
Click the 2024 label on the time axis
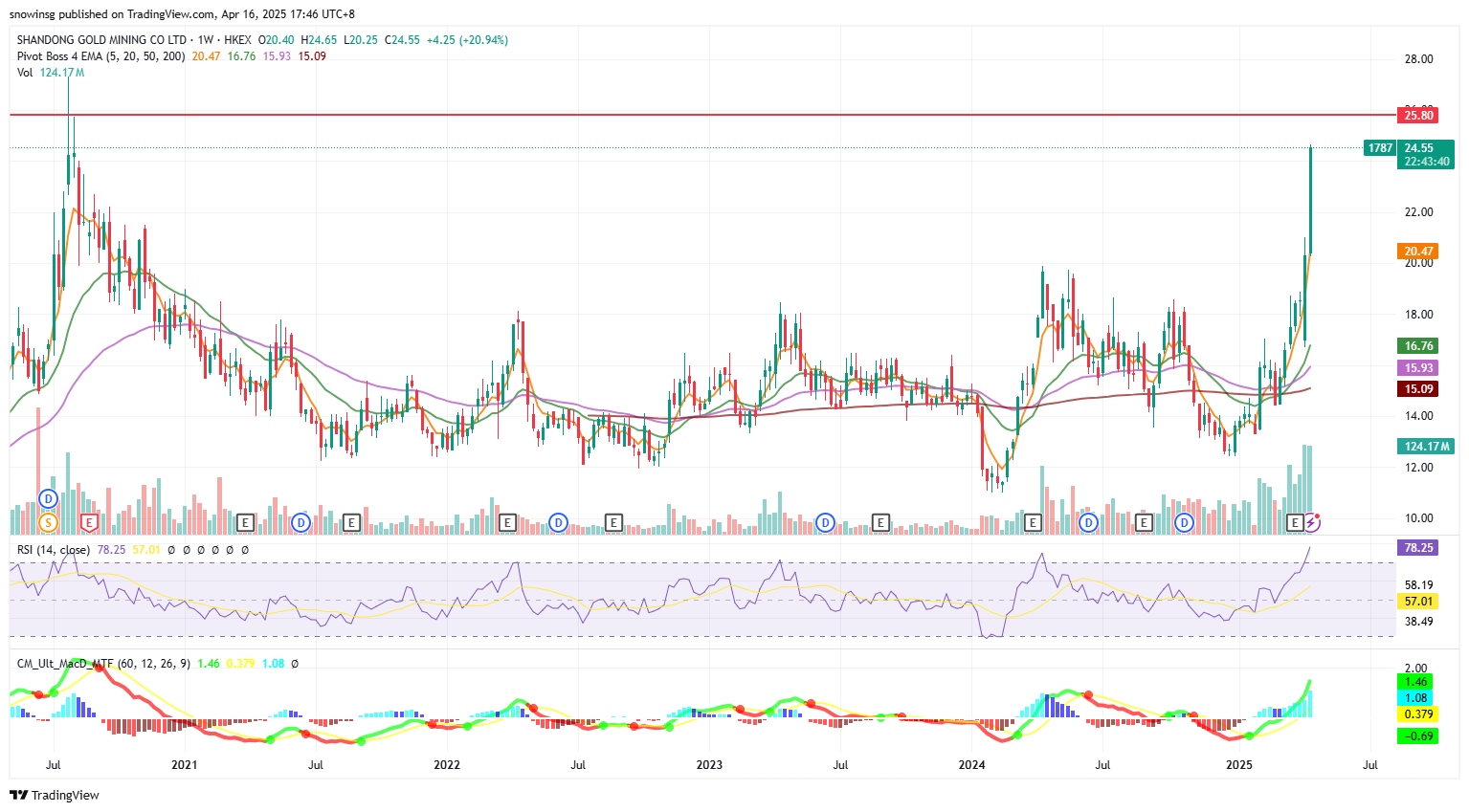coord(971,765)
